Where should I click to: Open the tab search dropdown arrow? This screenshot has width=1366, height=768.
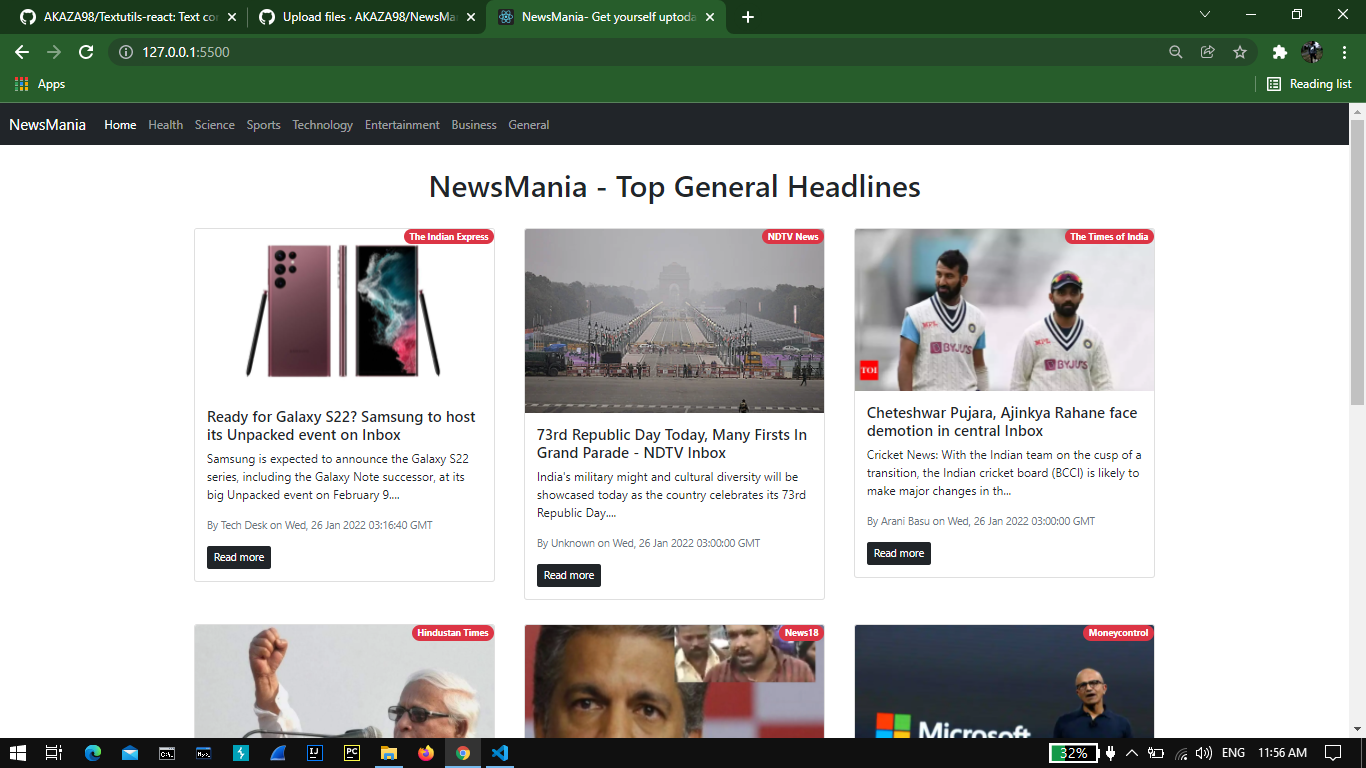click(x=1204, y=15)
